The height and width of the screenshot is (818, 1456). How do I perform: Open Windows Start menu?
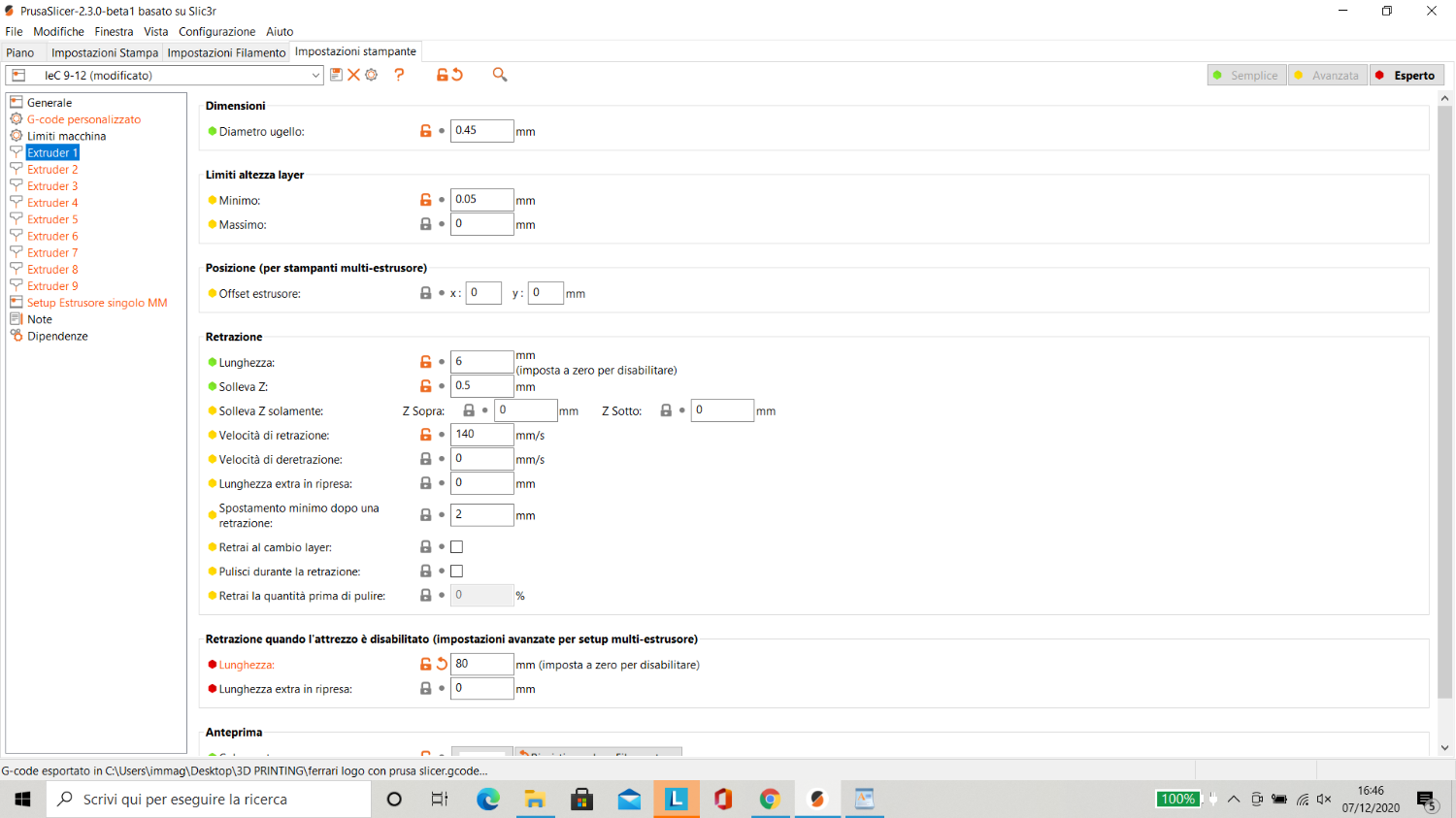(x=22, y=800)
